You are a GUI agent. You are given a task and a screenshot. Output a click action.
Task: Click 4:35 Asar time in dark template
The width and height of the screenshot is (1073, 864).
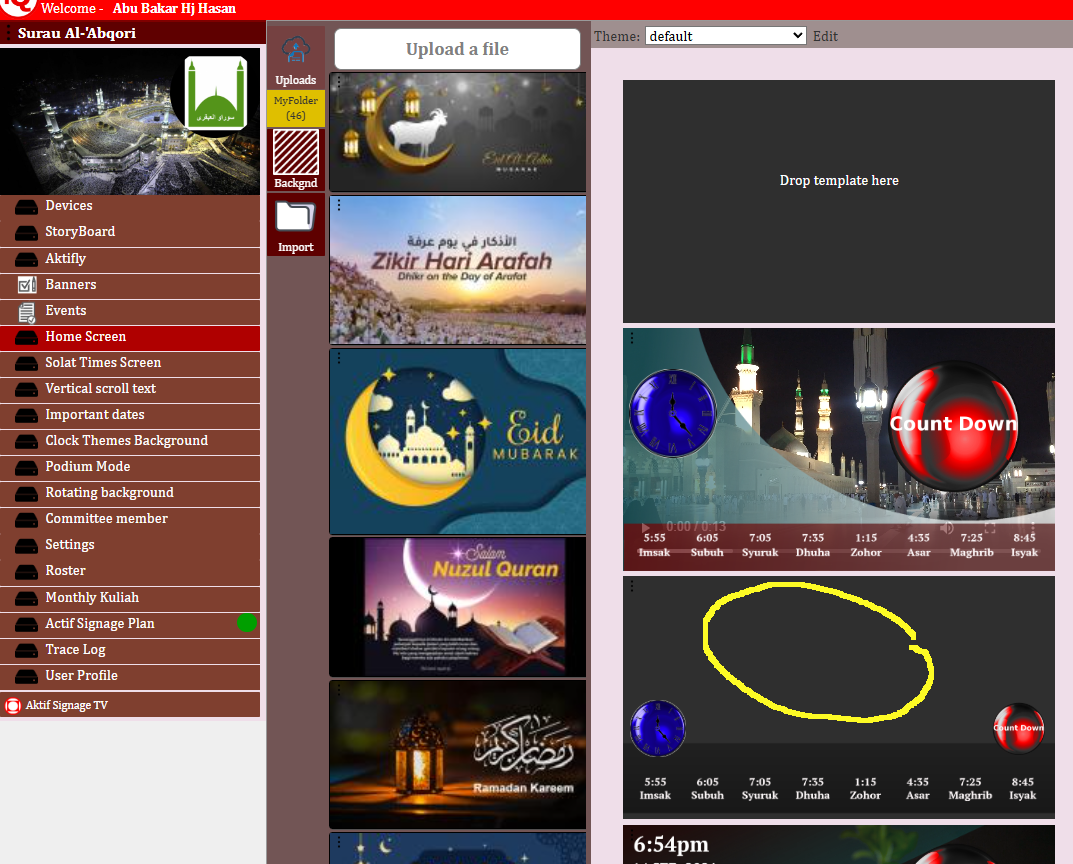coord(918,788)
